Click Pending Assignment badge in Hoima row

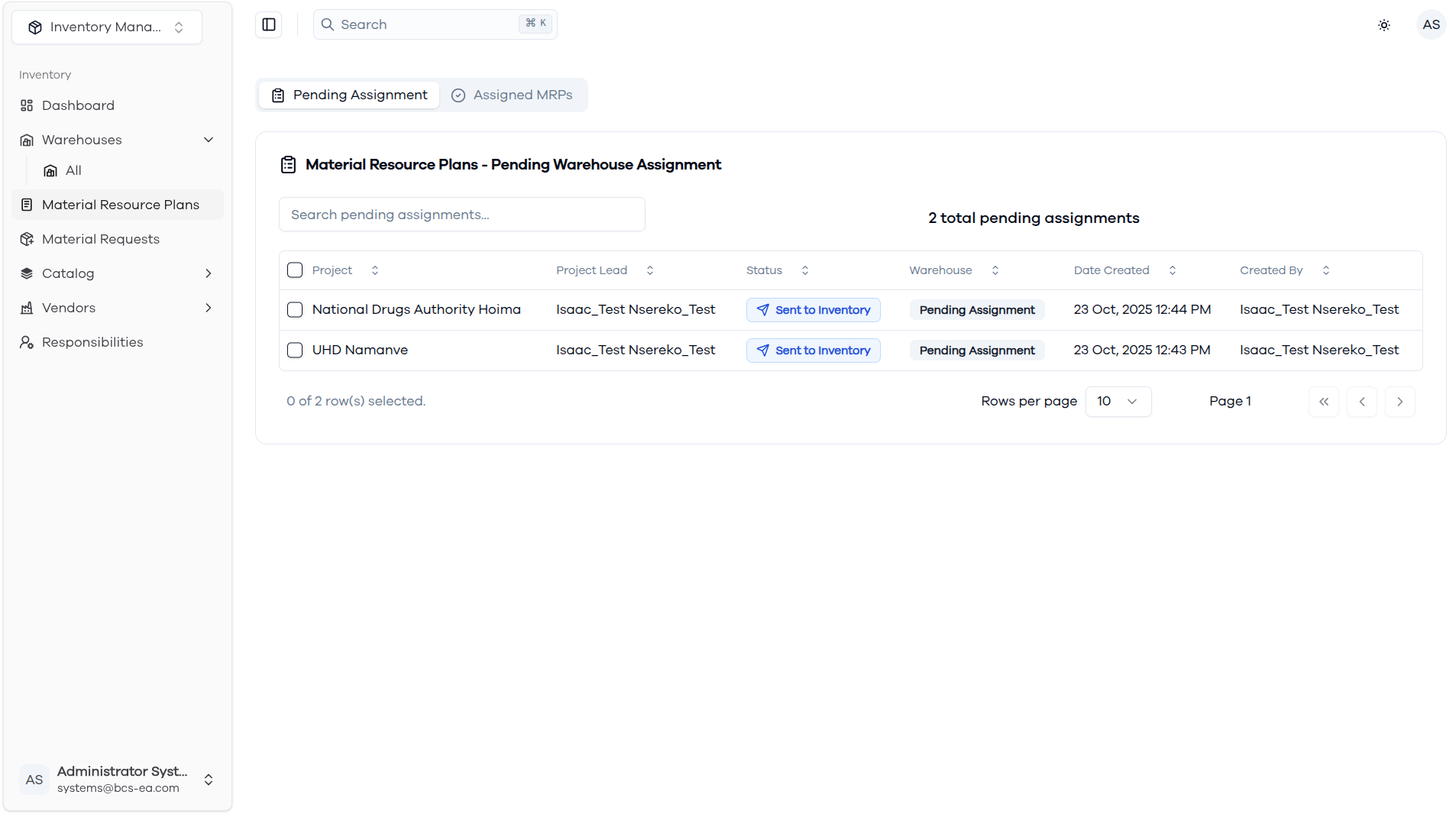point(976,310)
